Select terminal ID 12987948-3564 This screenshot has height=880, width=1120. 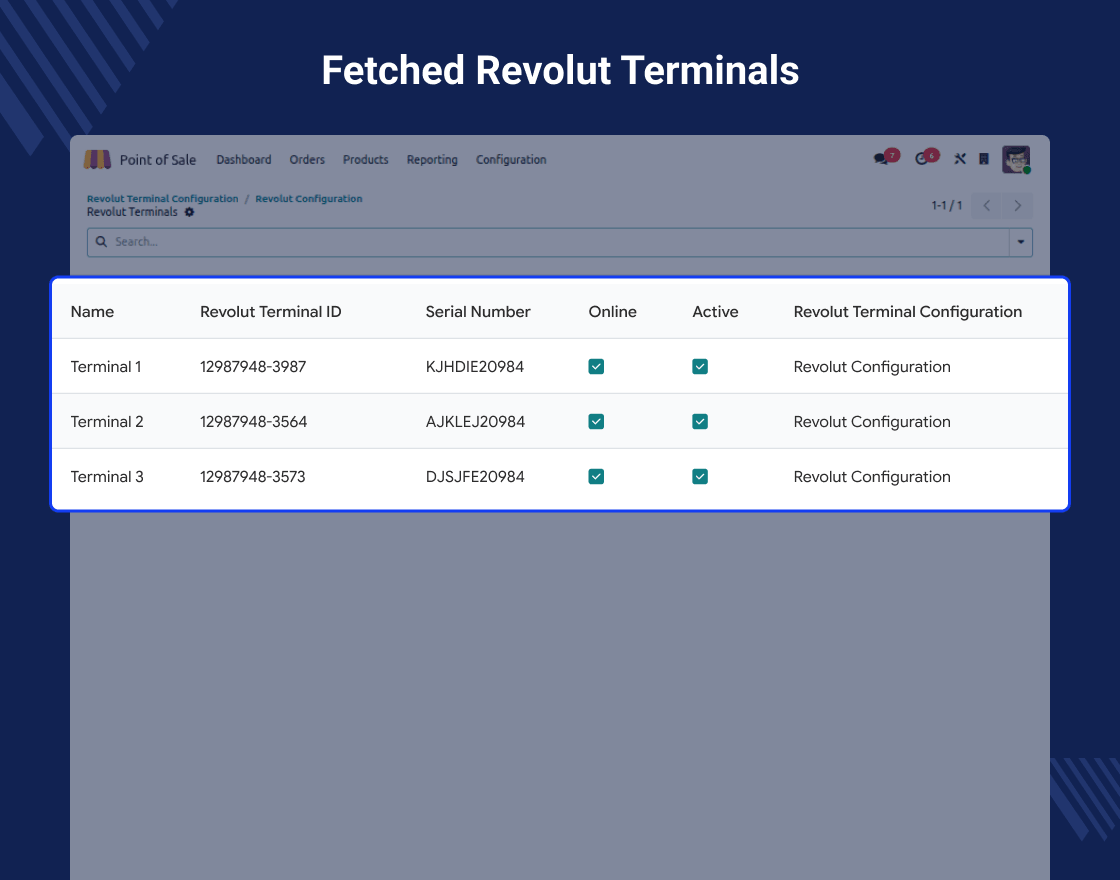254,421
